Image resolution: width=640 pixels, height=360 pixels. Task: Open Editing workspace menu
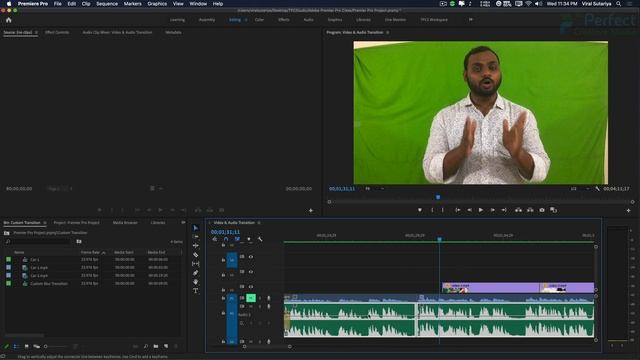[246, 20]
